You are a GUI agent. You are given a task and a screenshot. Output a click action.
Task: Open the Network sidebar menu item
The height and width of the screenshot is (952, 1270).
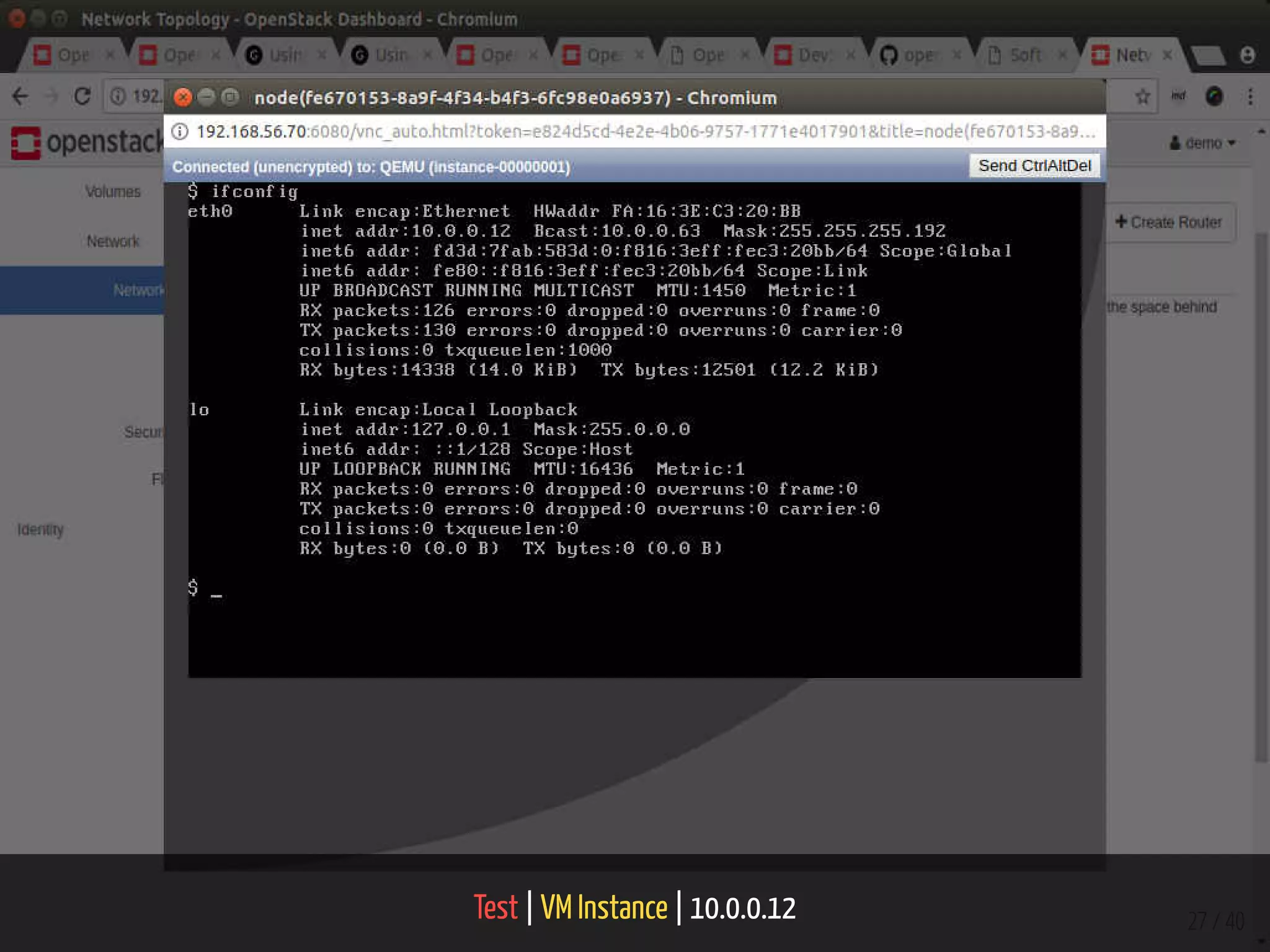pos(113,241)
